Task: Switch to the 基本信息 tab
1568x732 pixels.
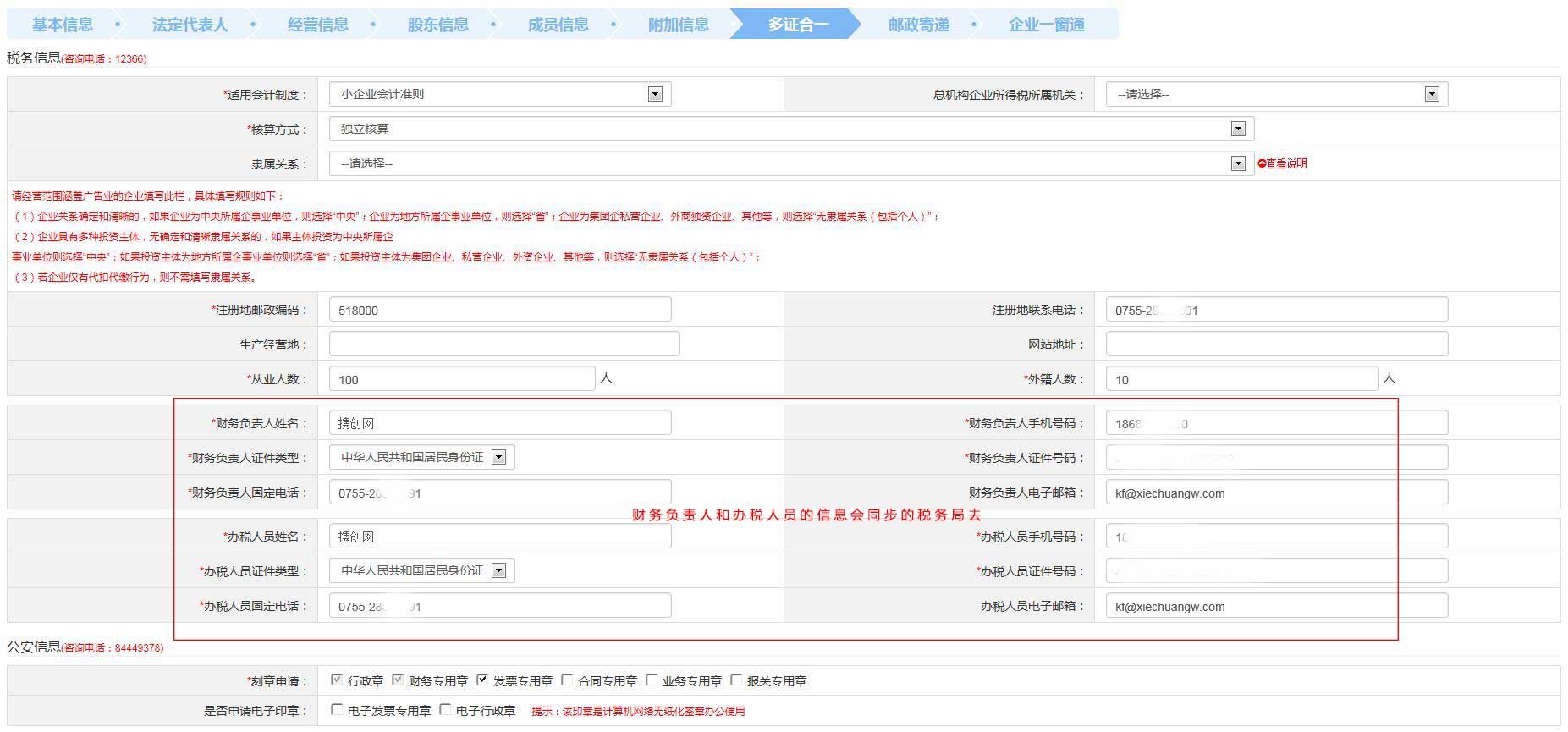Action: point(63,25)
